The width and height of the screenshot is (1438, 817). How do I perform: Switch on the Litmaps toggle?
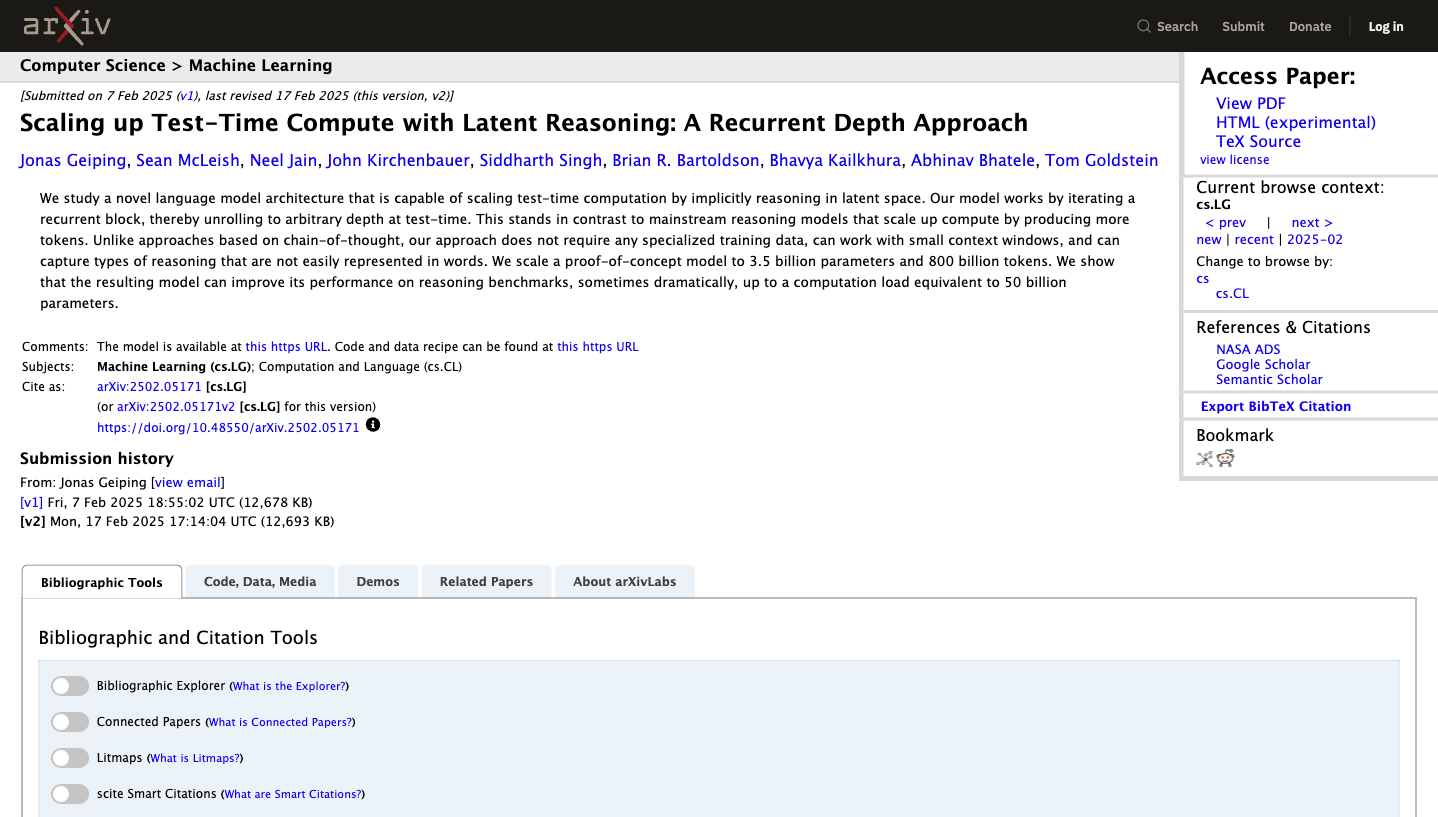70,758
